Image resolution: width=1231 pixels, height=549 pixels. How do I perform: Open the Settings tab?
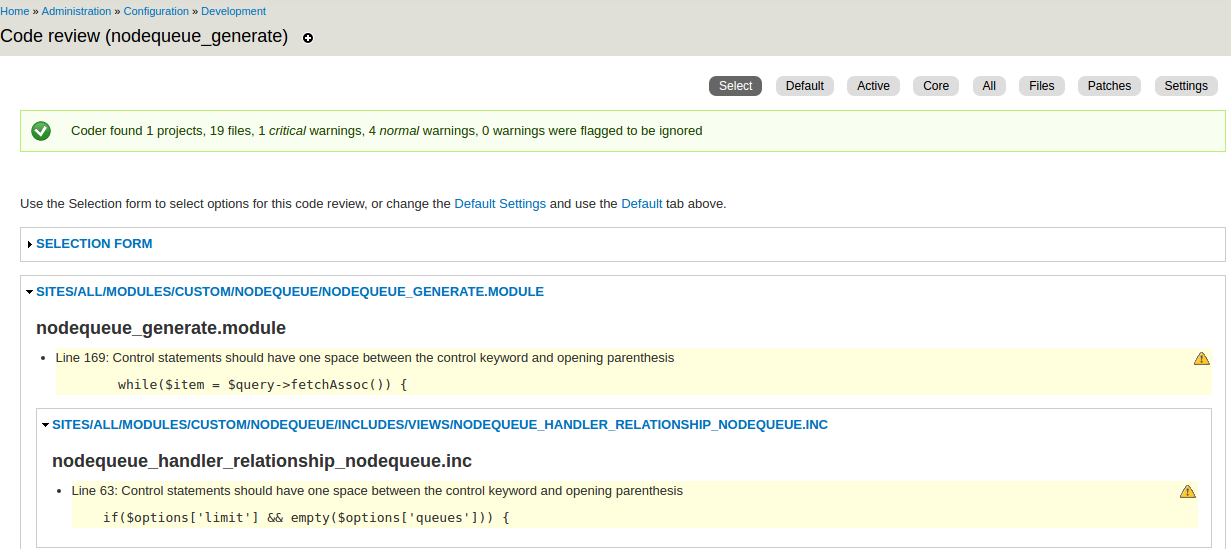tap(1186, 86)
